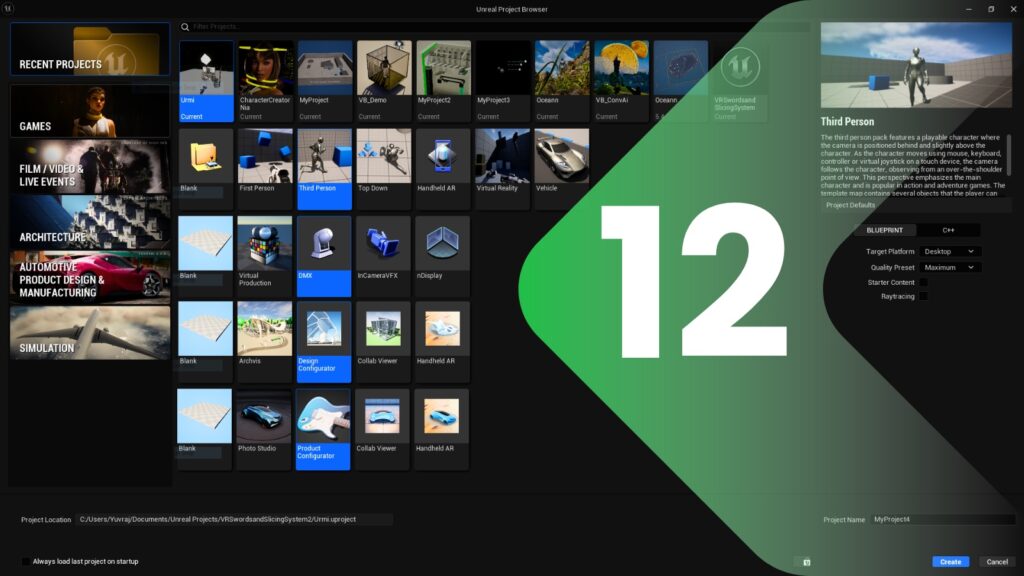Open Film / Video & Live Events category
Image resolution: width=1024 pixels, height=576 pixels.
tap(90, 167)
